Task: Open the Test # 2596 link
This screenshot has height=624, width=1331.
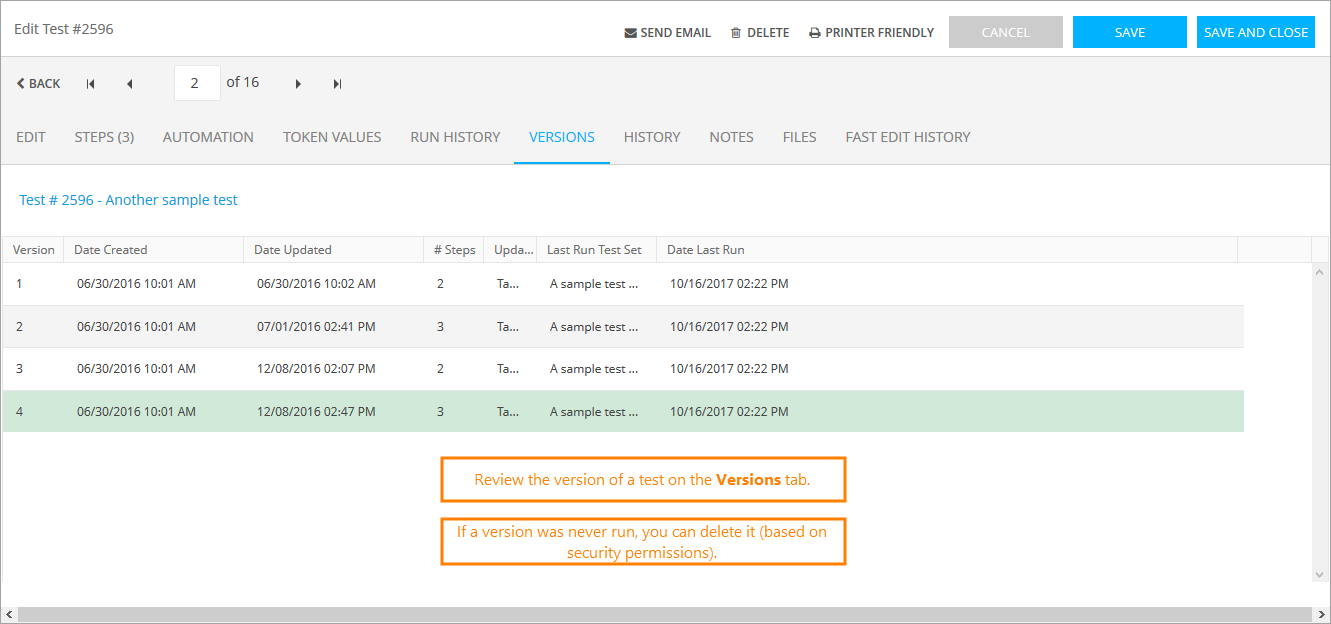Action: (128, 200)
